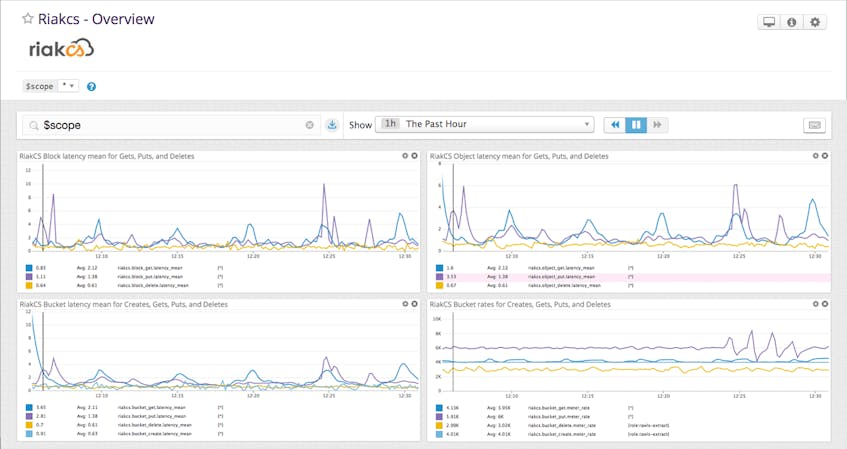Viewport: 847px width, 449px height.
Task: Open dashboard info icon in header
Action: (x=792, y=22)
